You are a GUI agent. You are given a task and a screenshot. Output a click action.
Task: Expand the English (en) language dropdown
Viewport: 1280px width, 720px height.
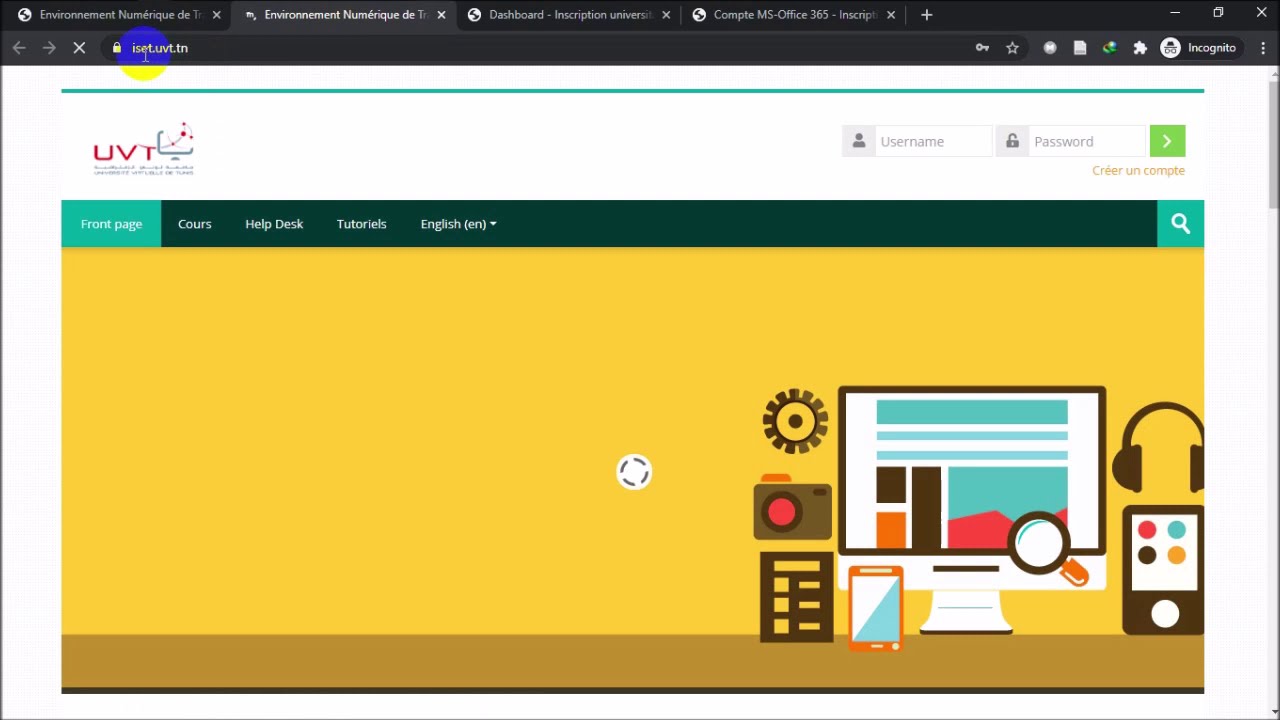(x=458, y=224)
